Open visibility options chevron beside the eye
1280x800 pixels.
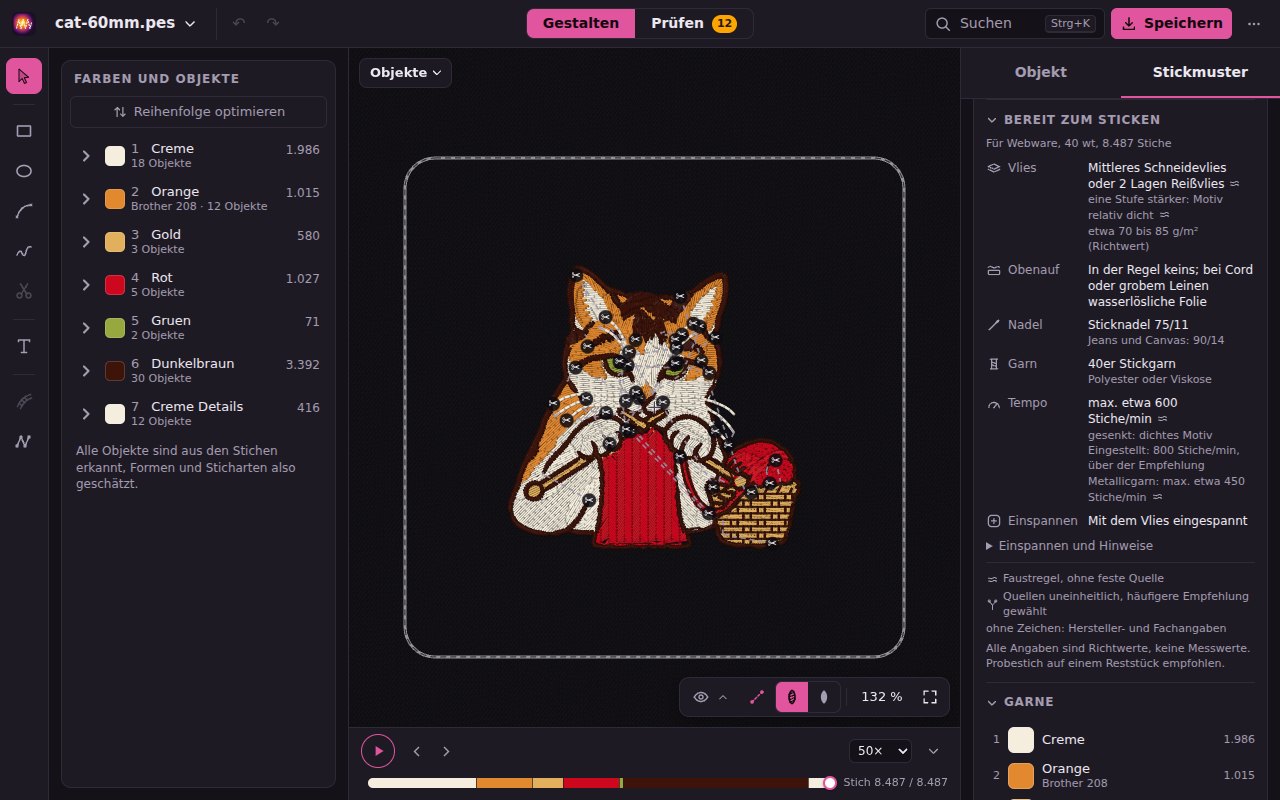[723, 697]
